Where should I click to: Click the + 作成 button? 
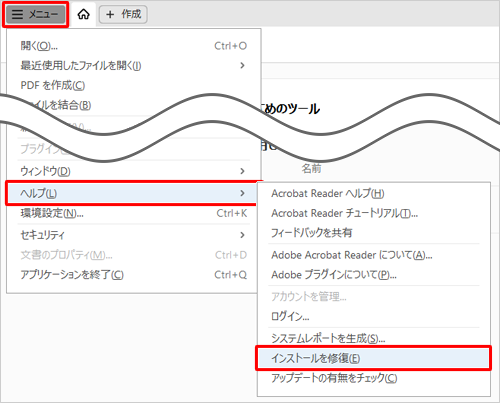click(x=123, y=14)
